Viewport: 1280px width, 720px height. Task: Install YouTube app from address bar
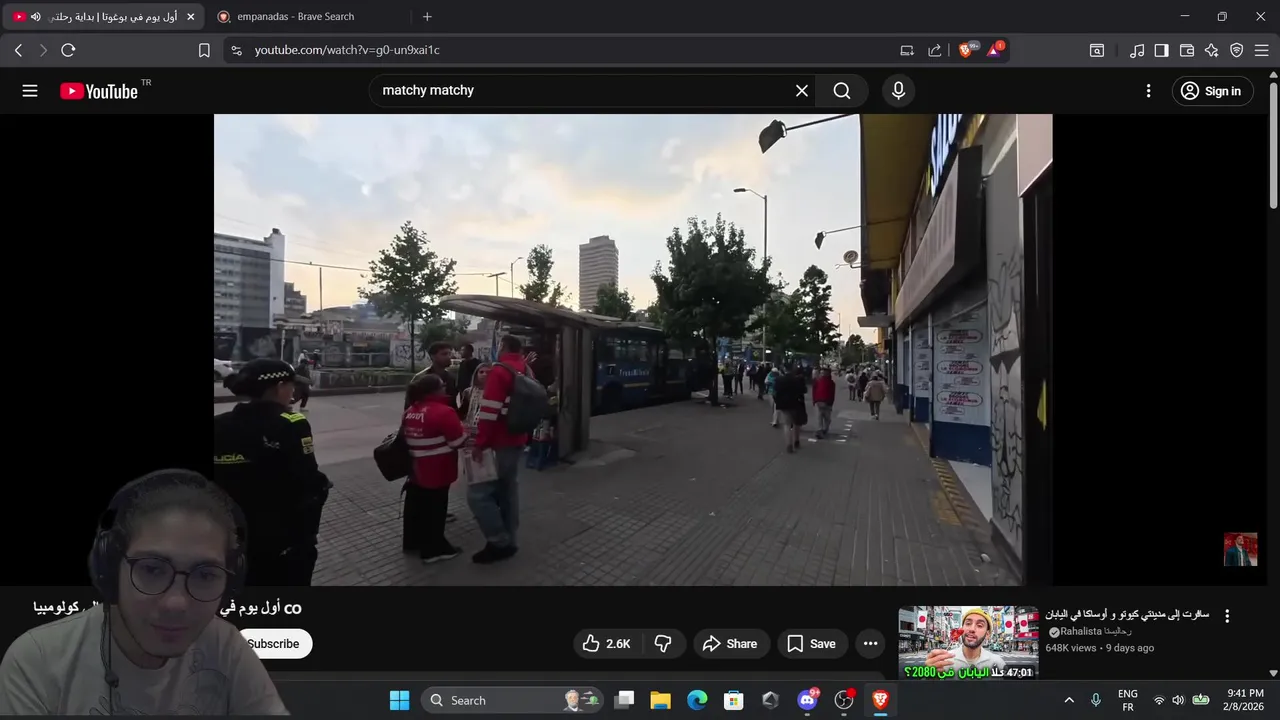907,50
